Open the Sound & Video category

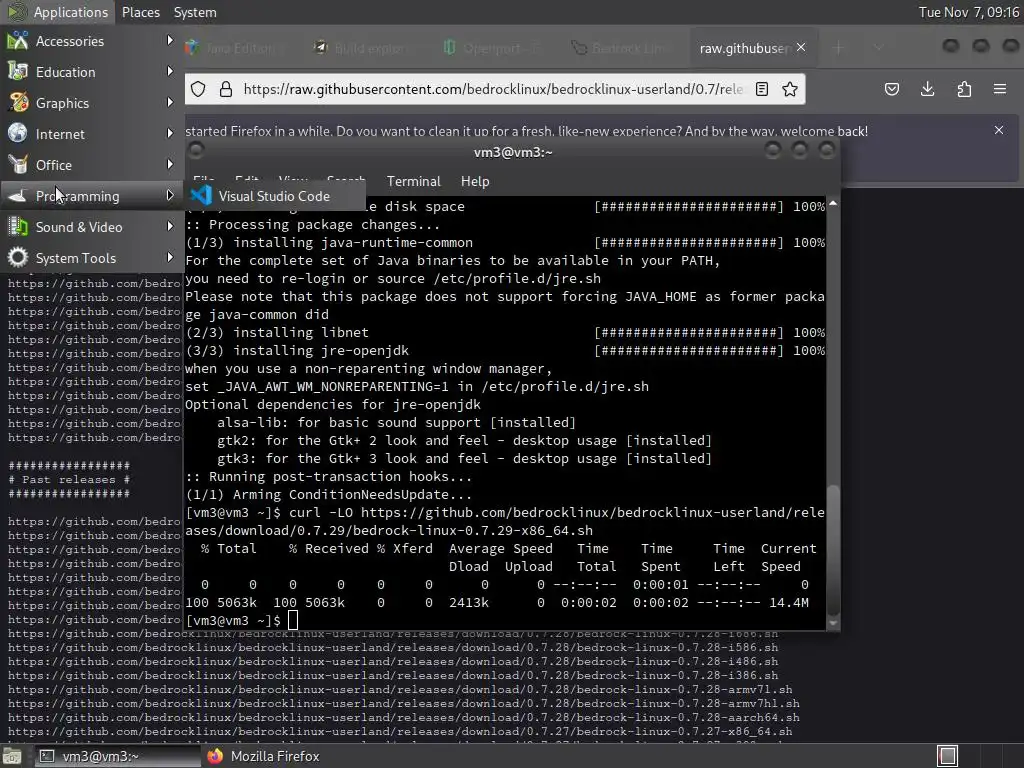point(91,227)
